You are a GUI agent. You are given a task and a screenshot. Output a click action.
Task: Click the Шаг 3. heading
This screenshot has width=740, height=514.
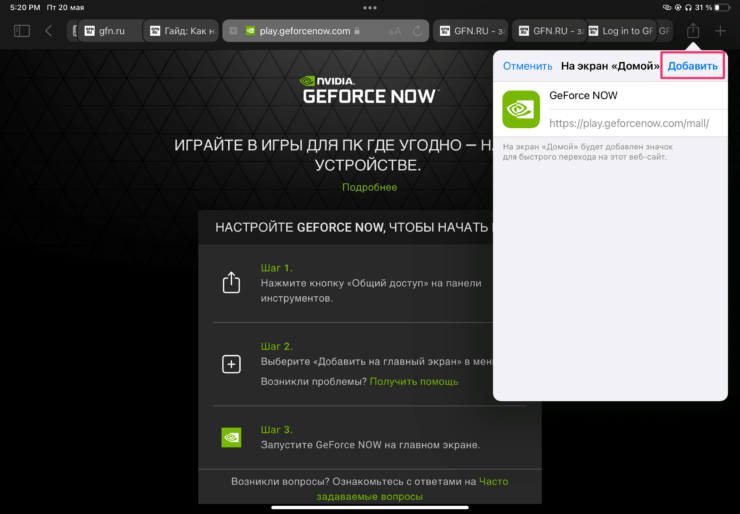pyautogui.click(x=277, y=430)
